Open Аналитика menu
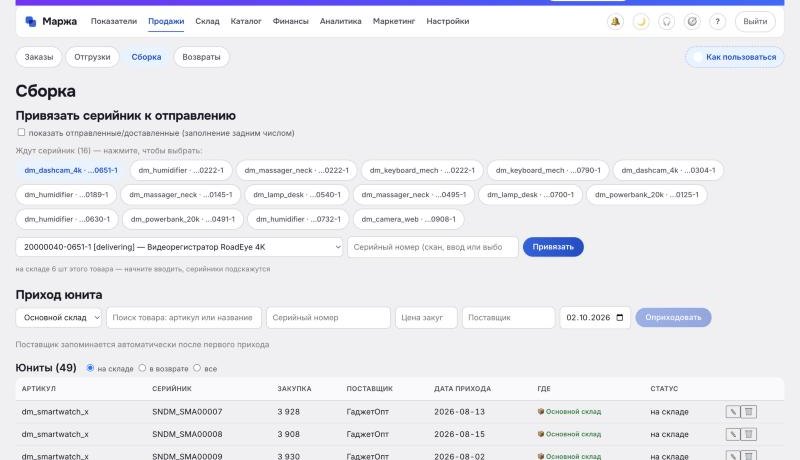 point(340,21)
